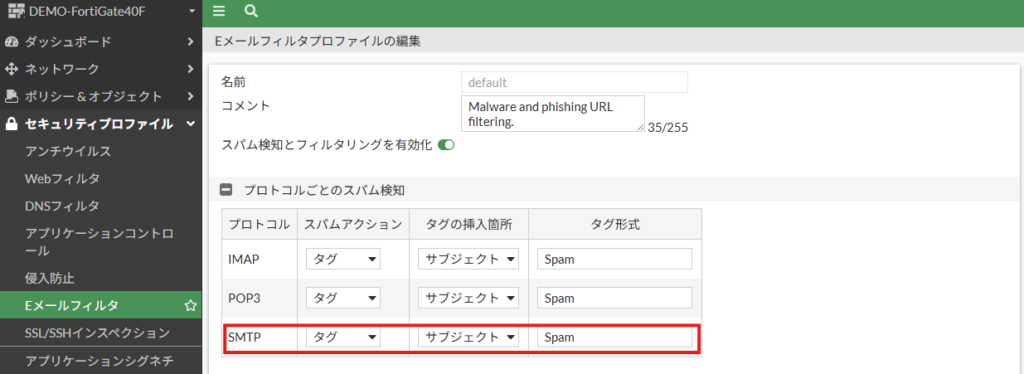
Task: Go to DNSフィルタ page
Action: coord(62,206)
